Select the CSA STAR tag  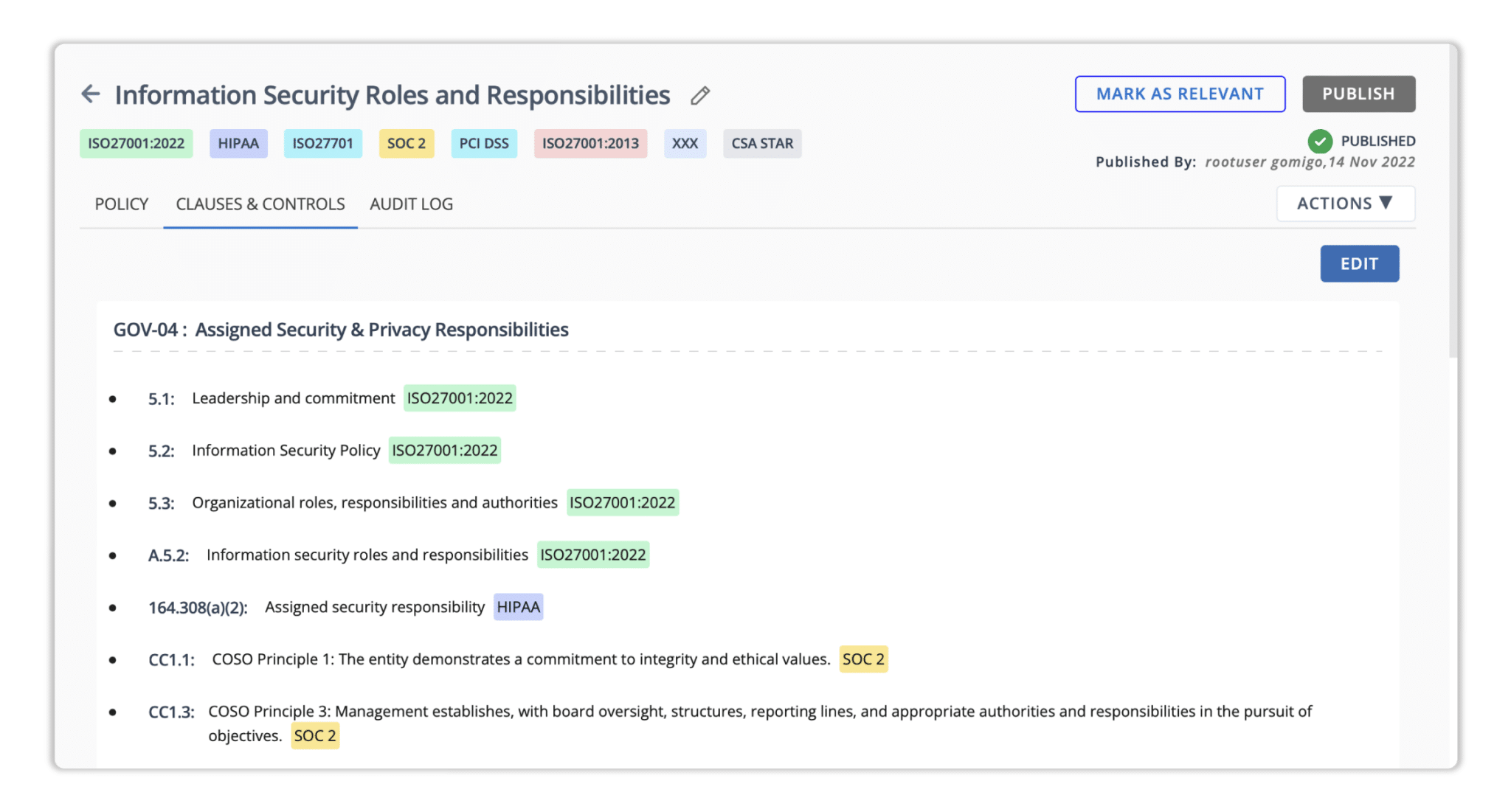[x=762, y=143]
